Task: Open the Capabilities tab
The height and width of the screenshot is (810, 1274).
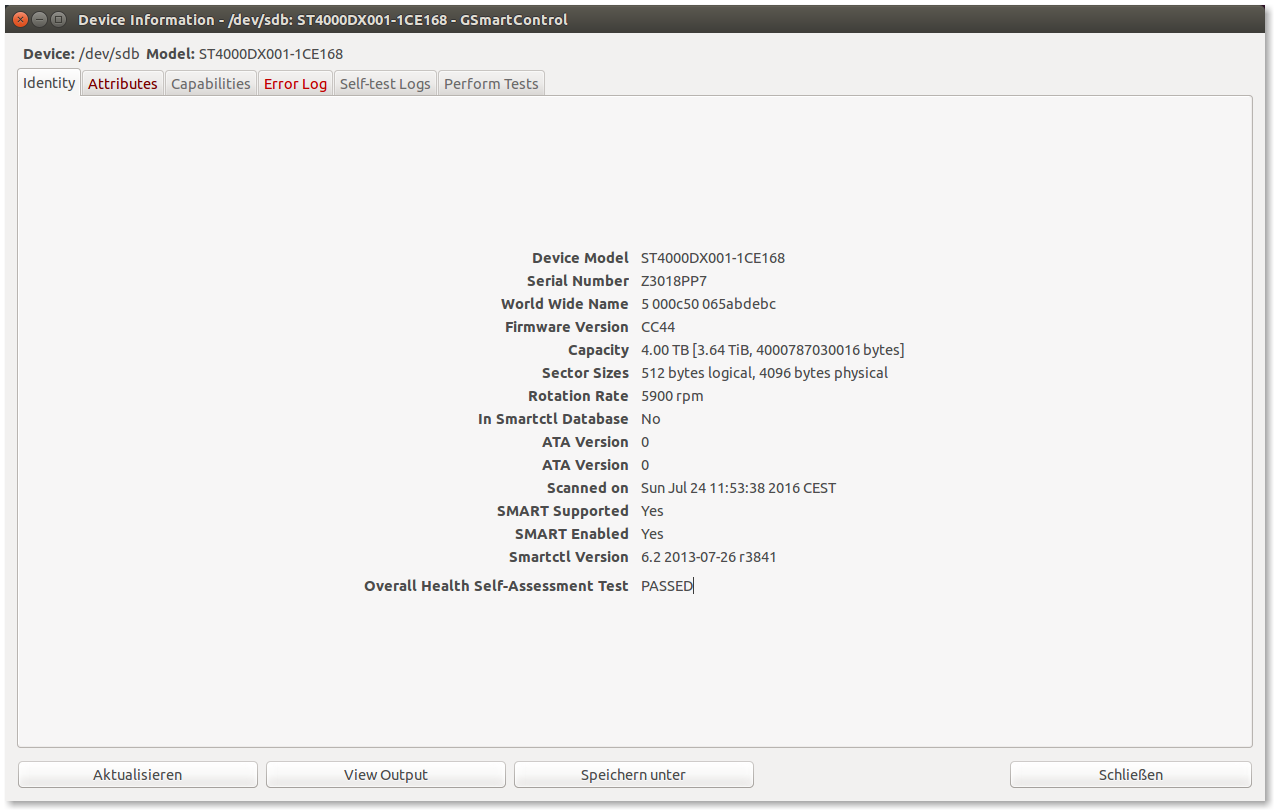Action: (210, 84)
